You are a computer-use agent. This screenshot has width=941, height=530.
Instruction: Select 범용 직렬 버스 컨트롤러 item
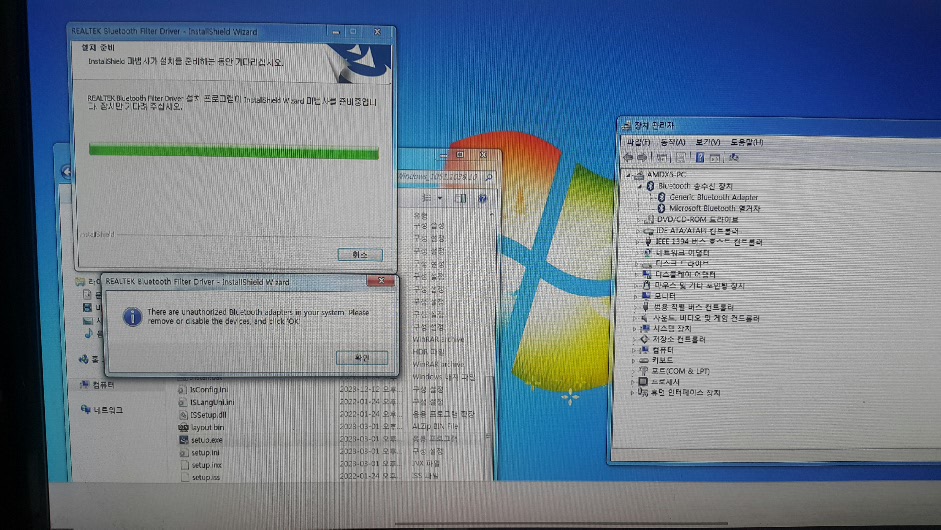pos(693,307)
